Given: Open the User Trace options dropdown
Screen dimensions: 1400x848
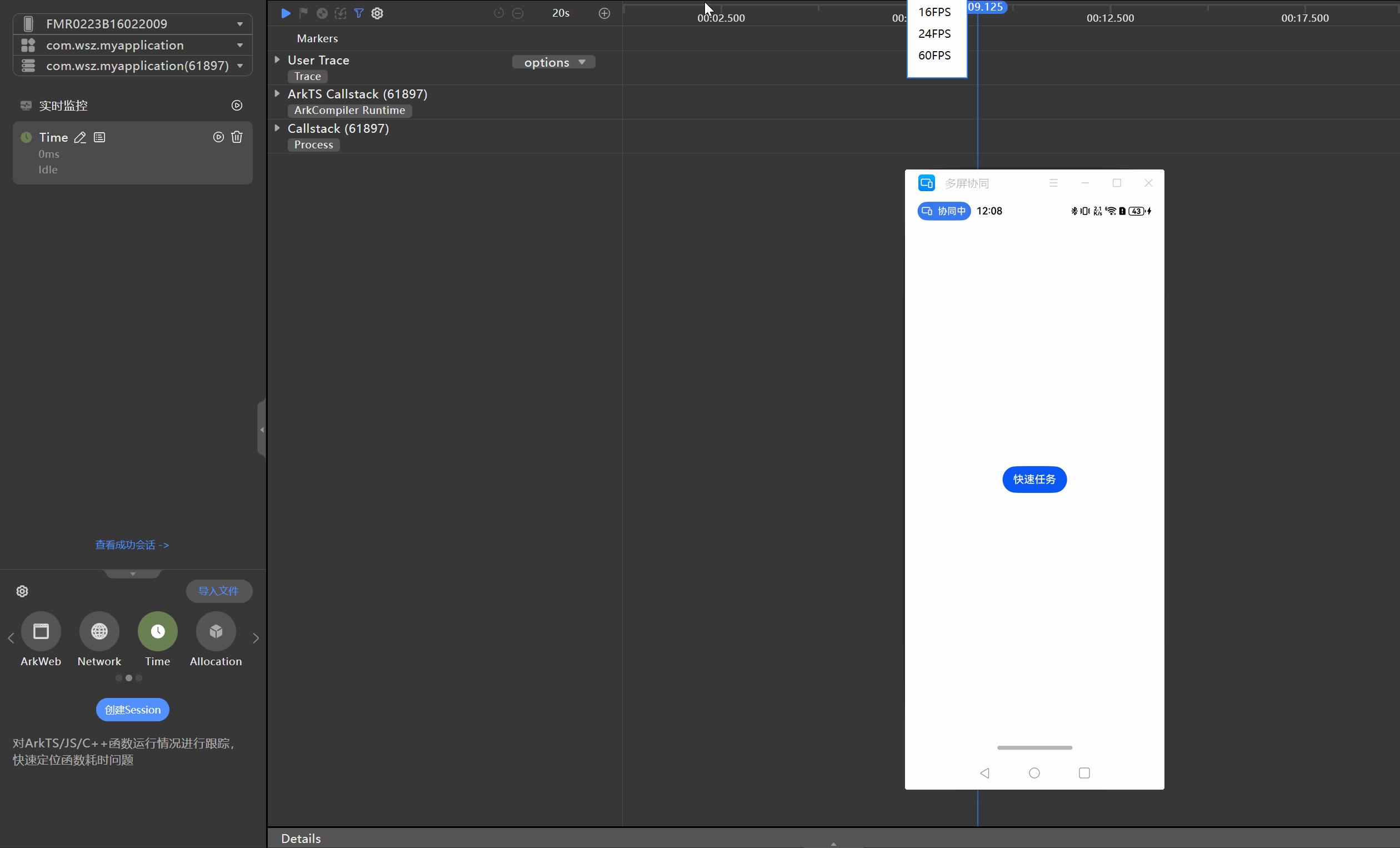Looking at the screenshot, I should click(x=553, y=62).
